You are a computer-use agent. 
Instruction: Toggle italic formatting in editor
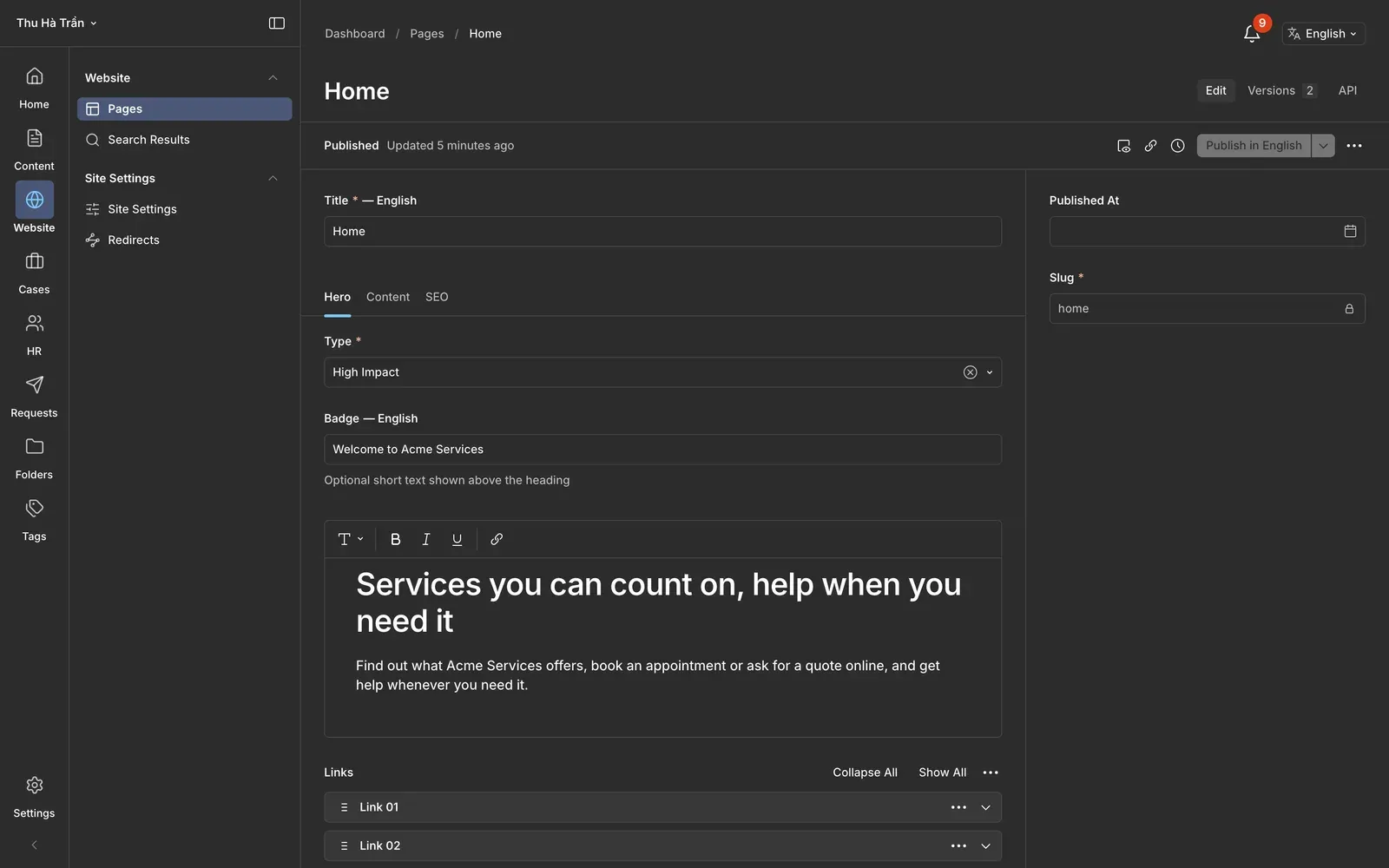click(426, 539)
